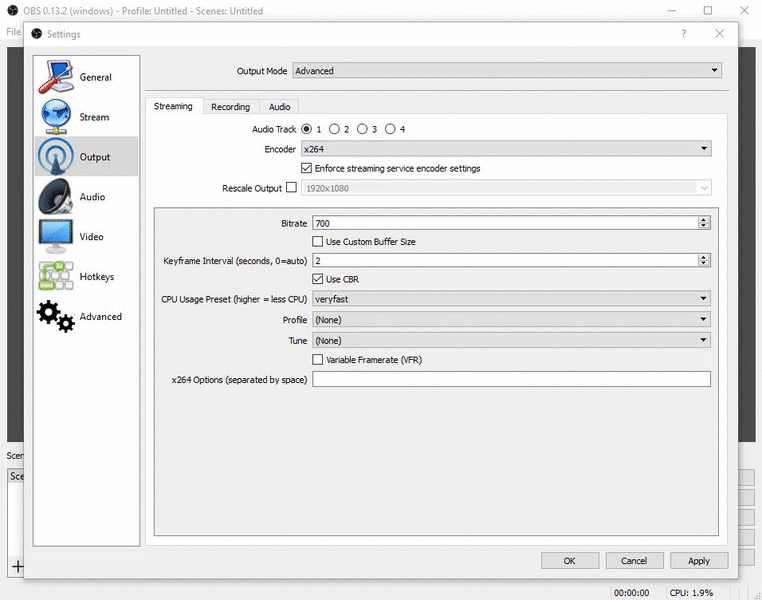Adjust the Bitrate stepper arrows
The width and height of the screenshot is (762, 600).
704,223
